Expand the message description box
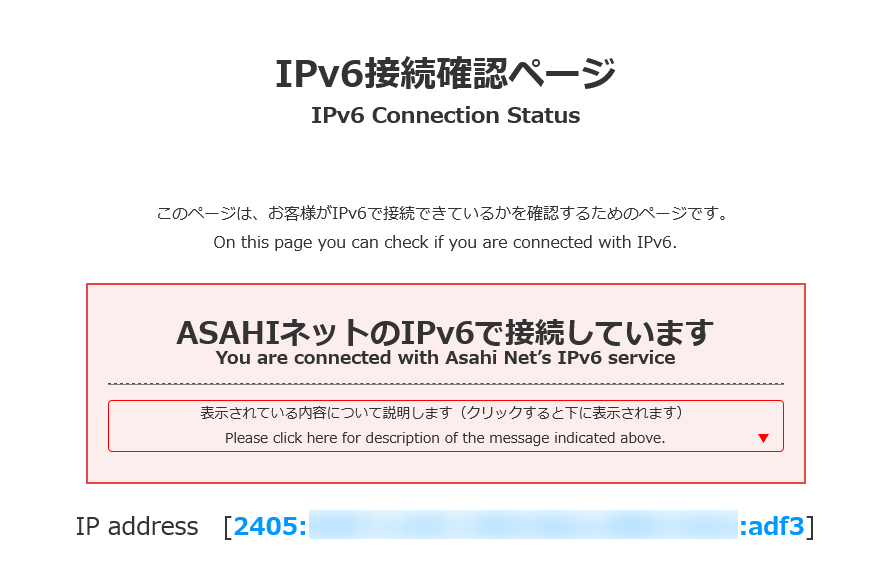890x583 pixels. coord(445,426)
